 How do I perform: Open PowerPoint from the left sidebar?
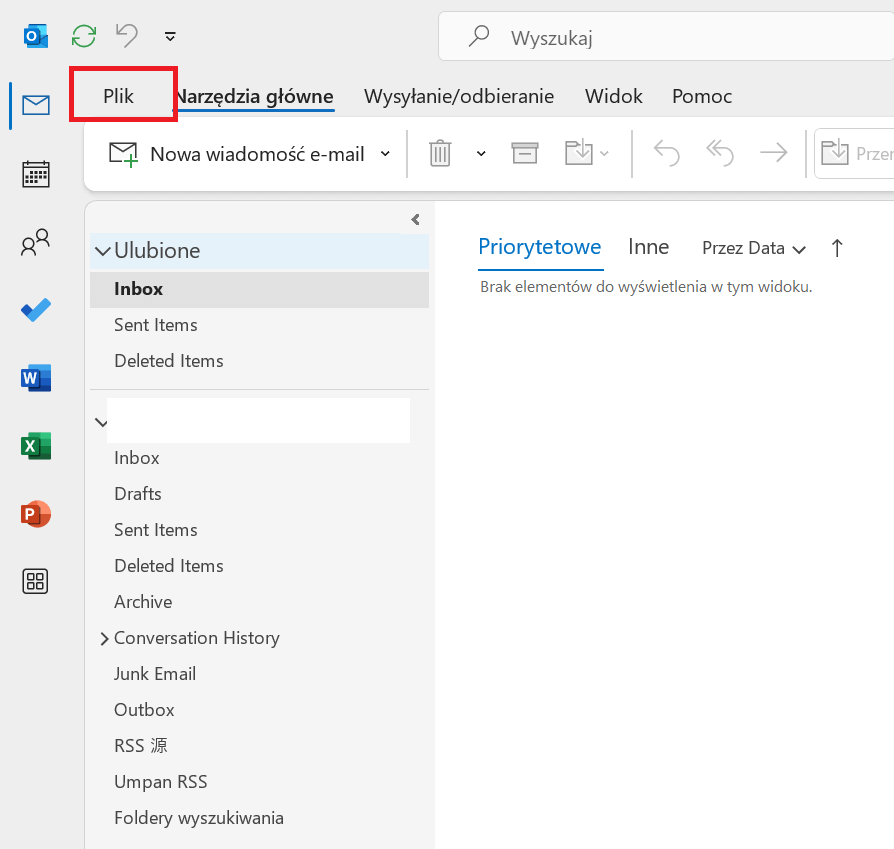point(36,514)
